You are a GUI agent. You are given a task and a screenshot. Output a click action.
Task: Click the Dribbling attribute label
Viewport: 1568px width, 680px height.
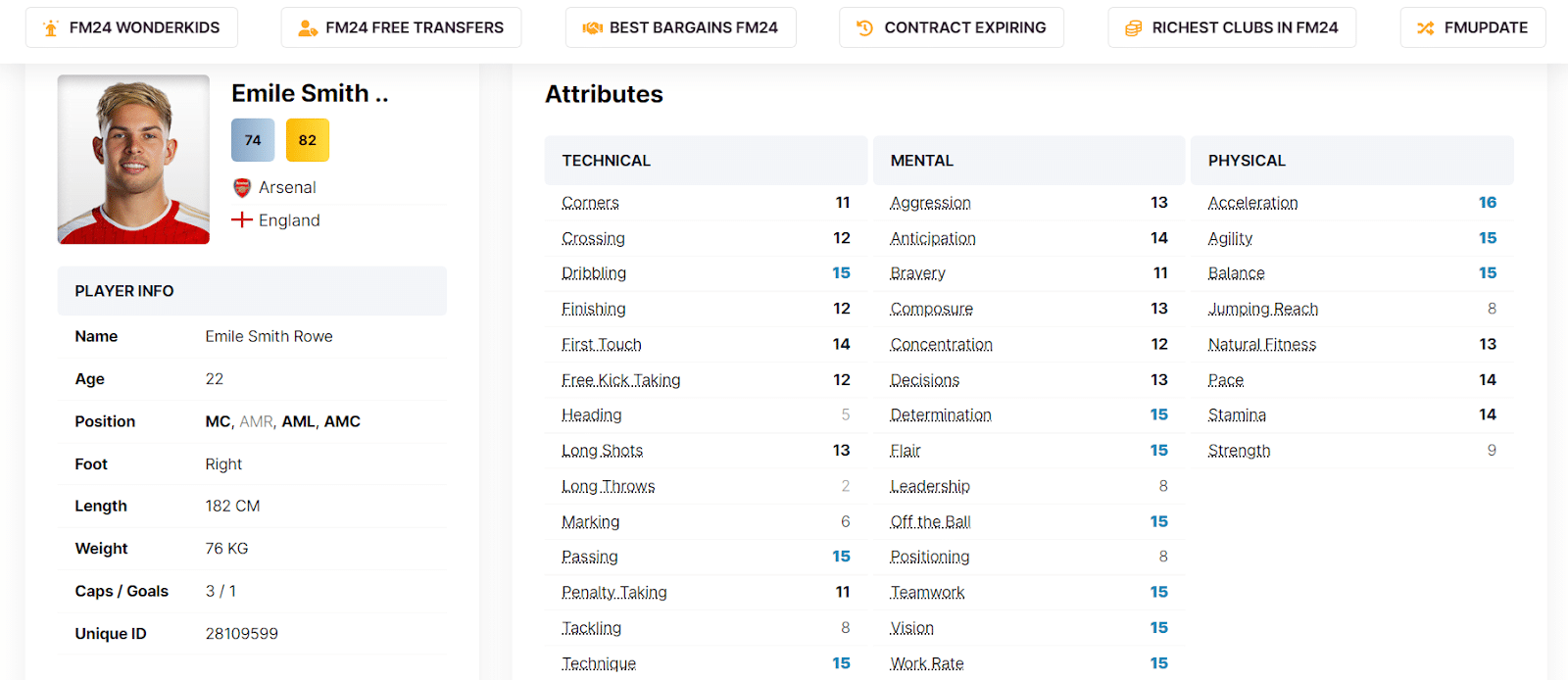pos(594,273)
